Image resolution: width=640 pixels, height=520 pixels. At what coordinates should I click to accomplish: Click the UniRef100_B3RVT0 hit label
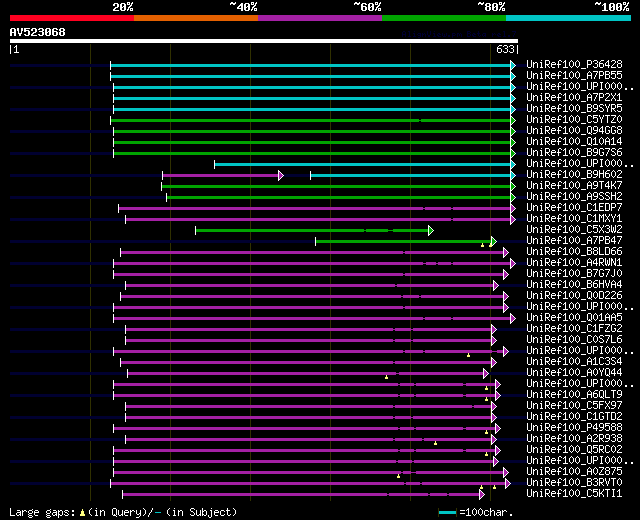(574, 482)
